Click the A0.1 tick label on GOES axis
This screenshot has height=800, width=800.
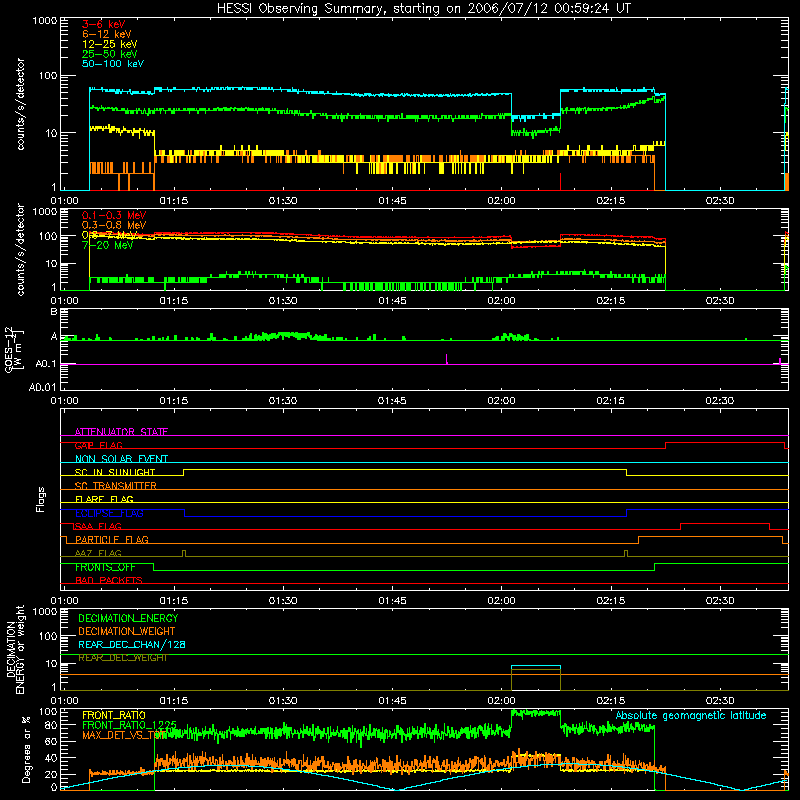(x=46, y=364)
